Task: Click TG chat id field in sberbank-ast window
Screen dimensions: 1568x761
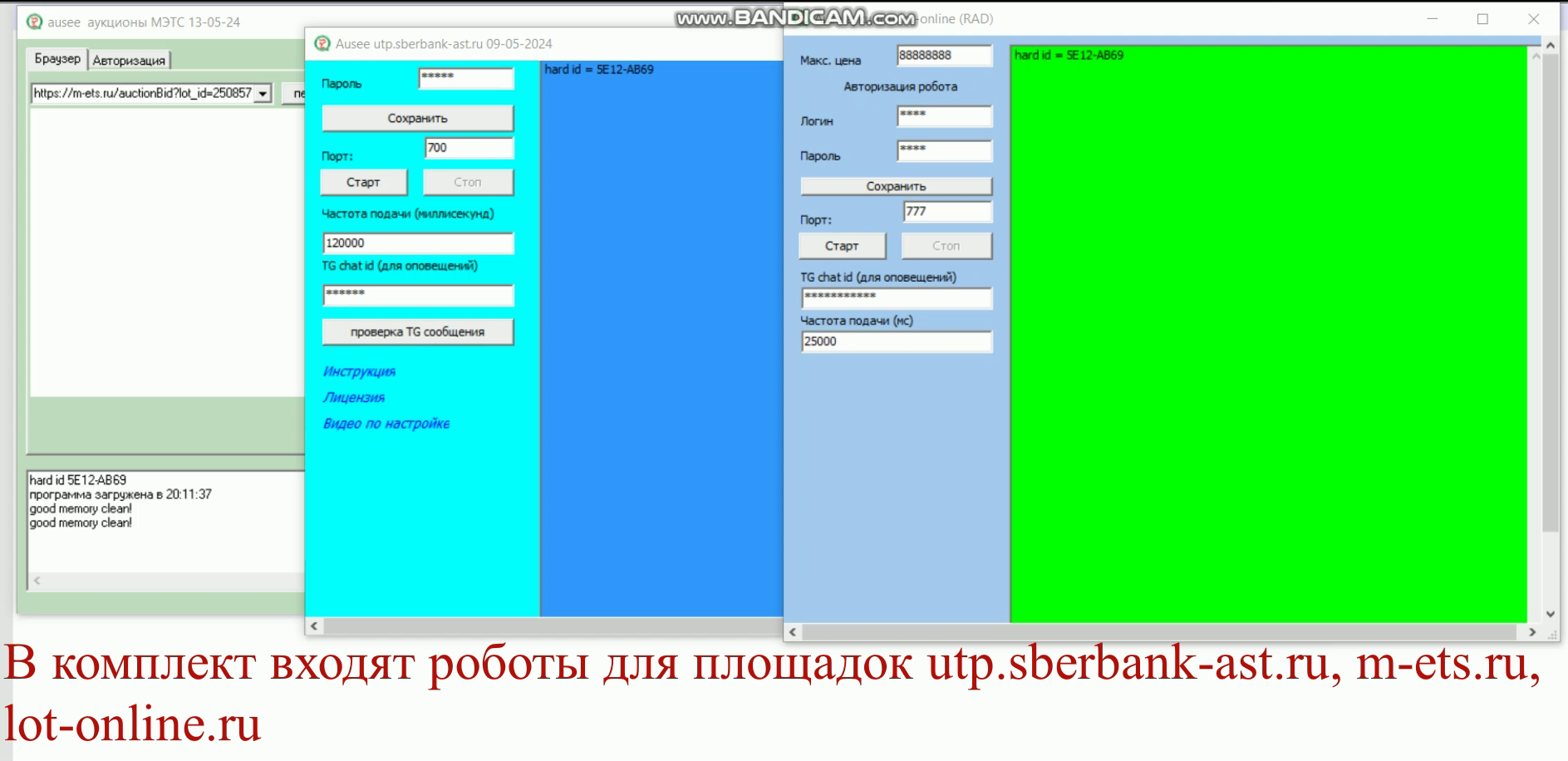Action: point(418,295)
